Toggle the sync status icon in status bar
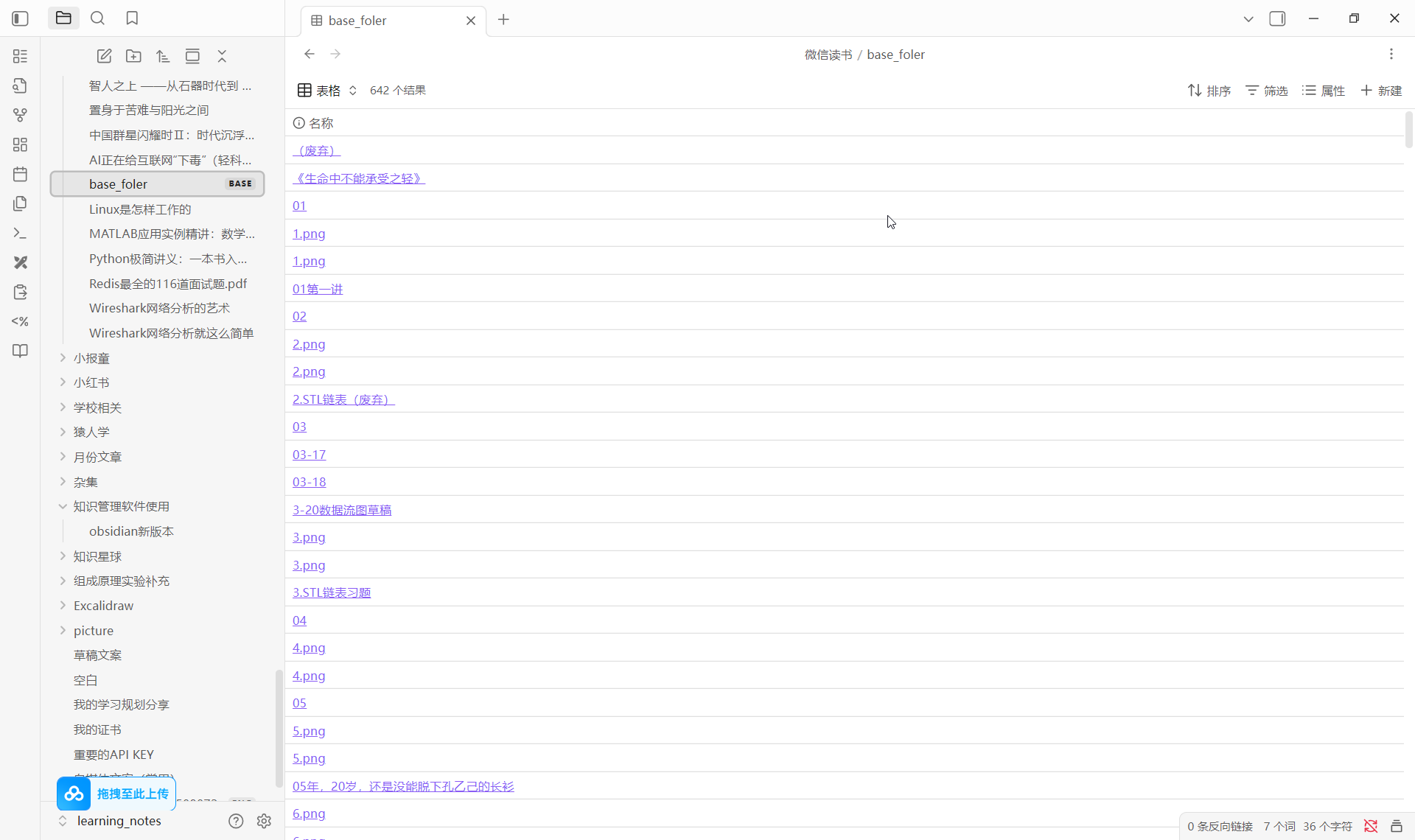Image resolution: width=1415 pixels, height=840 pixels. click(x=1371, y=826)
